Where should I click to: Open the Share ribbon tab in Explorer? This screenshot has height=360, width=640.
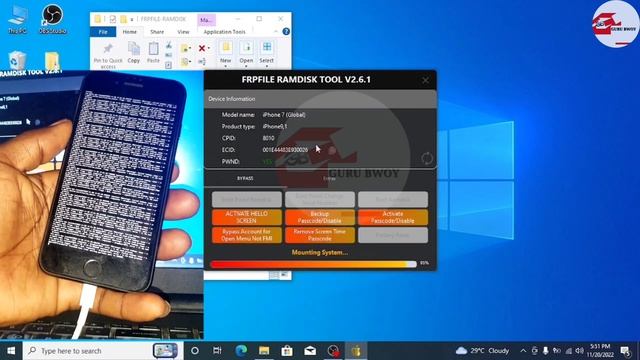(157, 32)
